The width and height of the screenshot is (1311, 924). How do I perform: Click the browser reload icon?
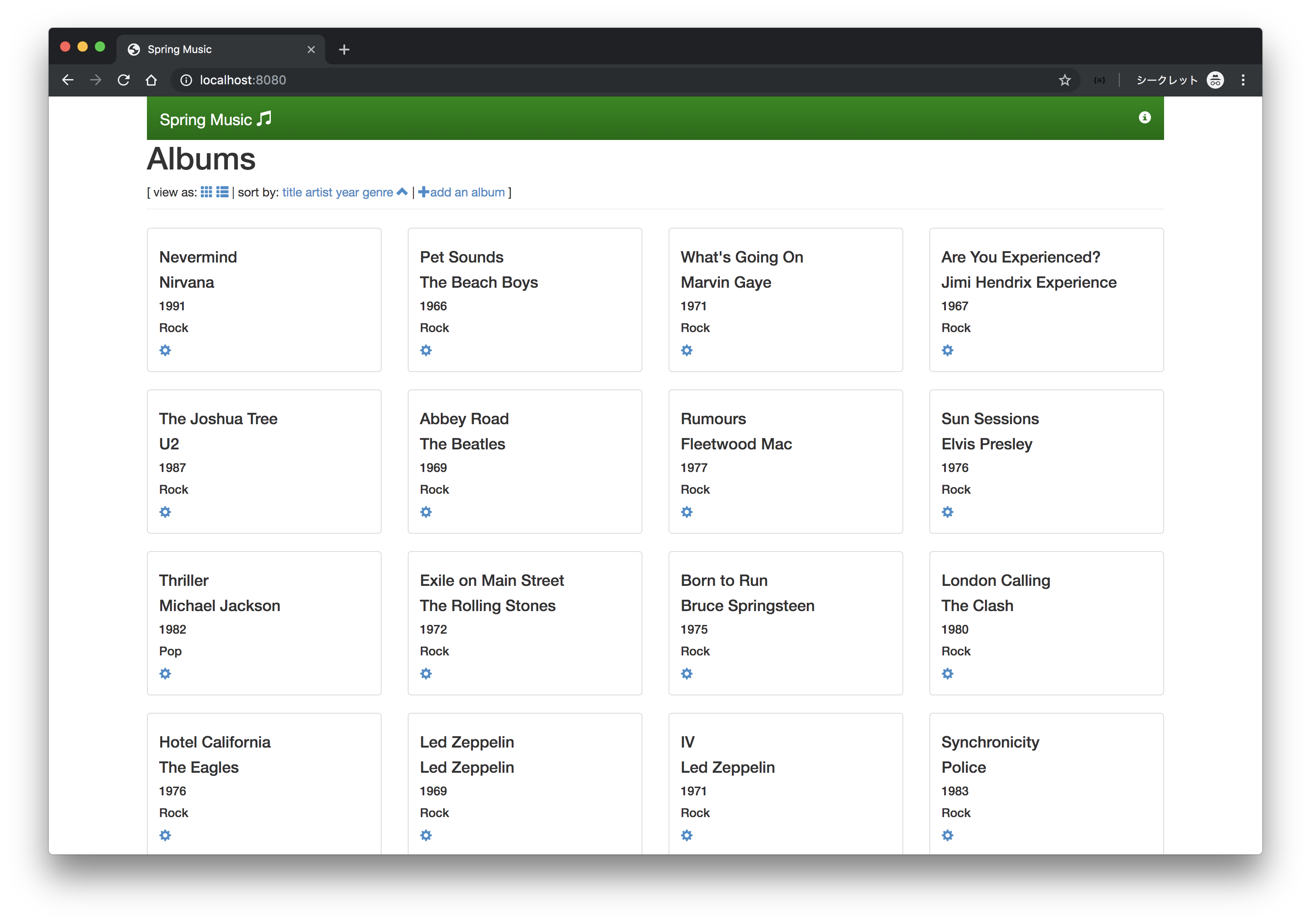pyautogui.click(x=123, y=80)
